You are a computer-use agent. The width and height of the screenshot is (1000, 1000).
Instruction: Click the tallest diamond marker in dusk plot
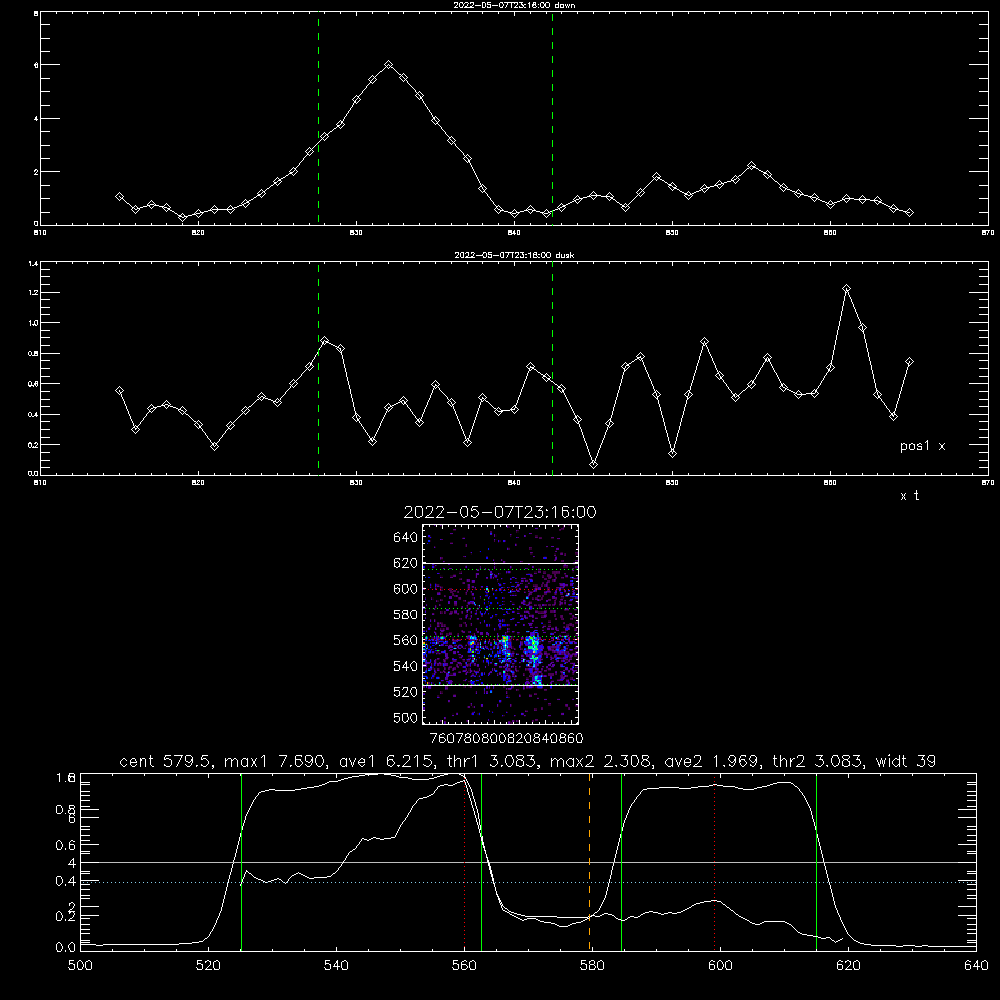(x=846, y=289)
